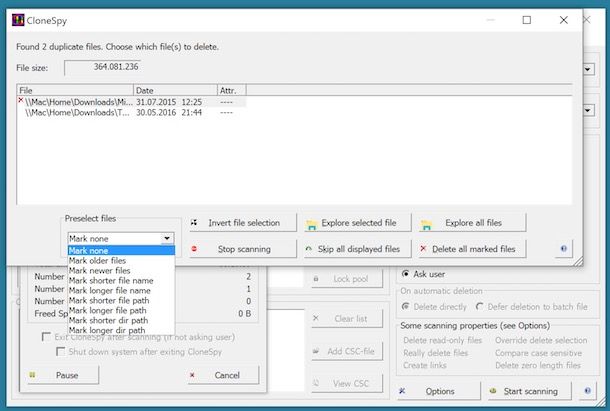
Task: Click the File size value field
Action: pyautogui.click(x=103, y=67)
